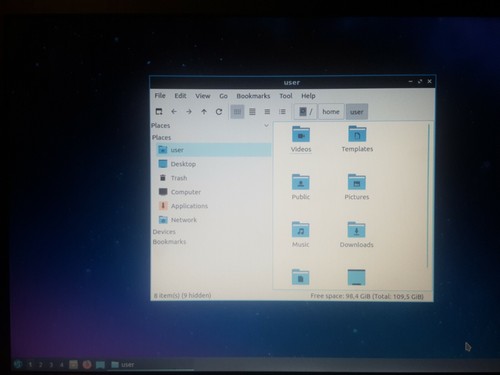Switch to workspace 2 on taskbar

click(x=41, y=365)
